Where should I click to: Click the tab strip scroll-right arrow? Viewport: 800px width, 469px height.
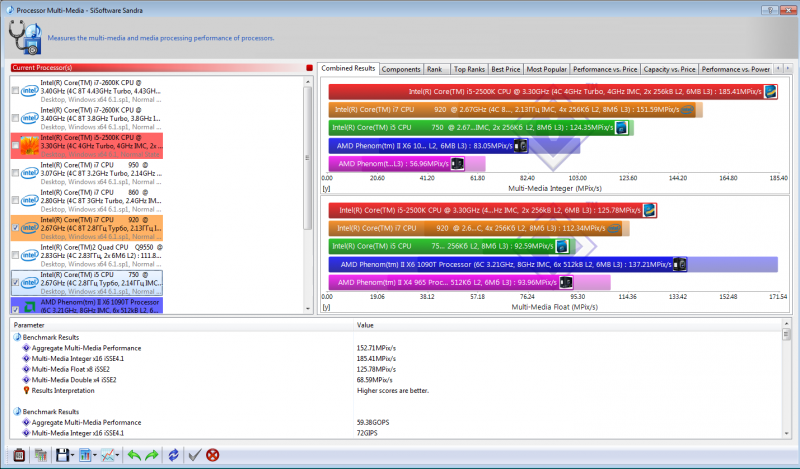click(x=787, y=68)
